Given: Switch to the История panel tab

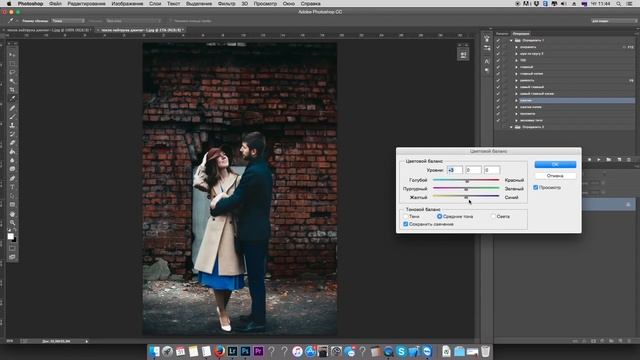Looking at the screenshot, I should [x=502, y=33].
